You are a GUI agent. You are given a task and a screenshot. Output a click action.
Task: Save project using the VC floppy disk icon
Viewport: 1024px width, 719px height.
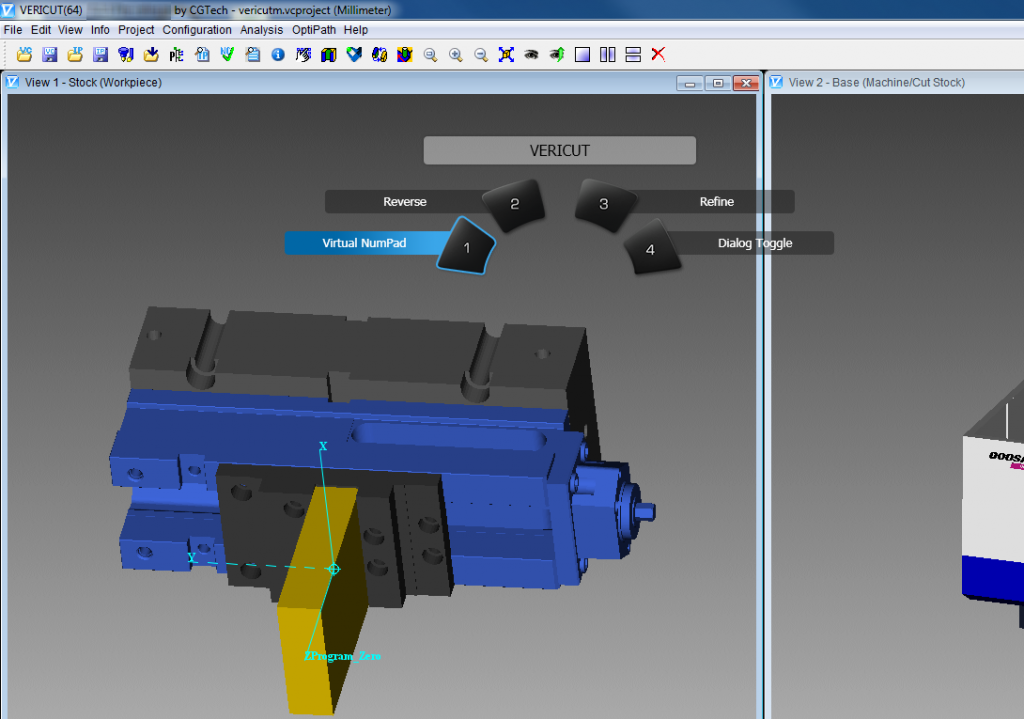coord(50,55)
